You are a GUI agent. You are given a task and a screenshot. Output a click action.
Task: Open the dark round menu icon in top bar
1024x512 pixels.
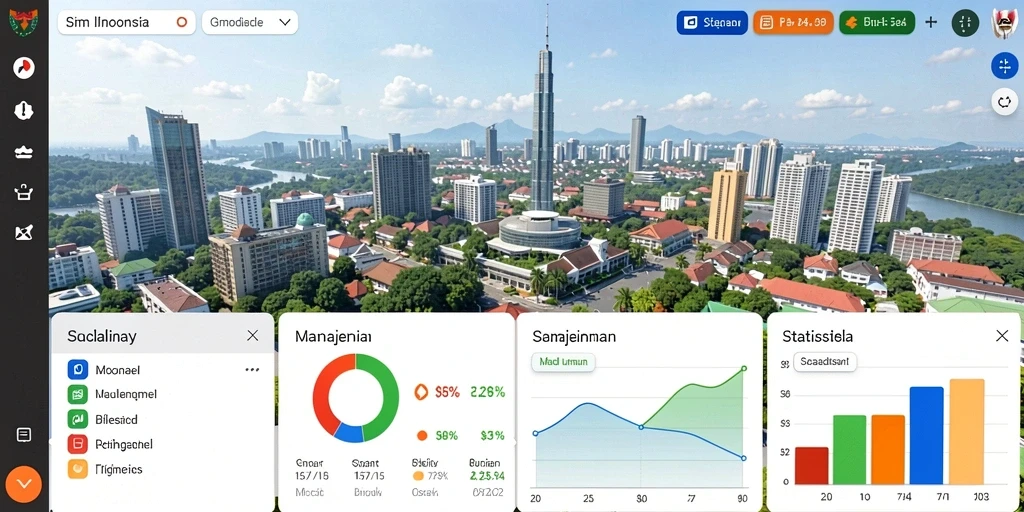pyautogui.click(x=965, y=23)
